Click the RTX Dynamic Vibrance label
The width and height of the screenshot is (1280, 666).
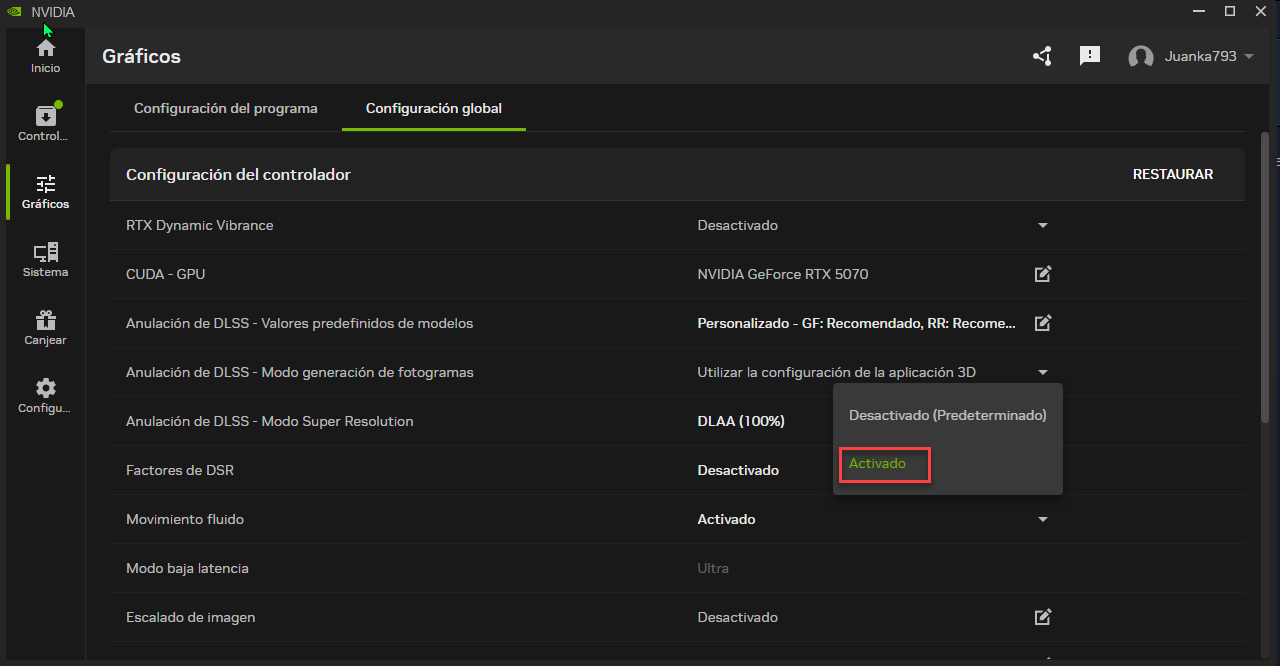click(x=200, y=225)
